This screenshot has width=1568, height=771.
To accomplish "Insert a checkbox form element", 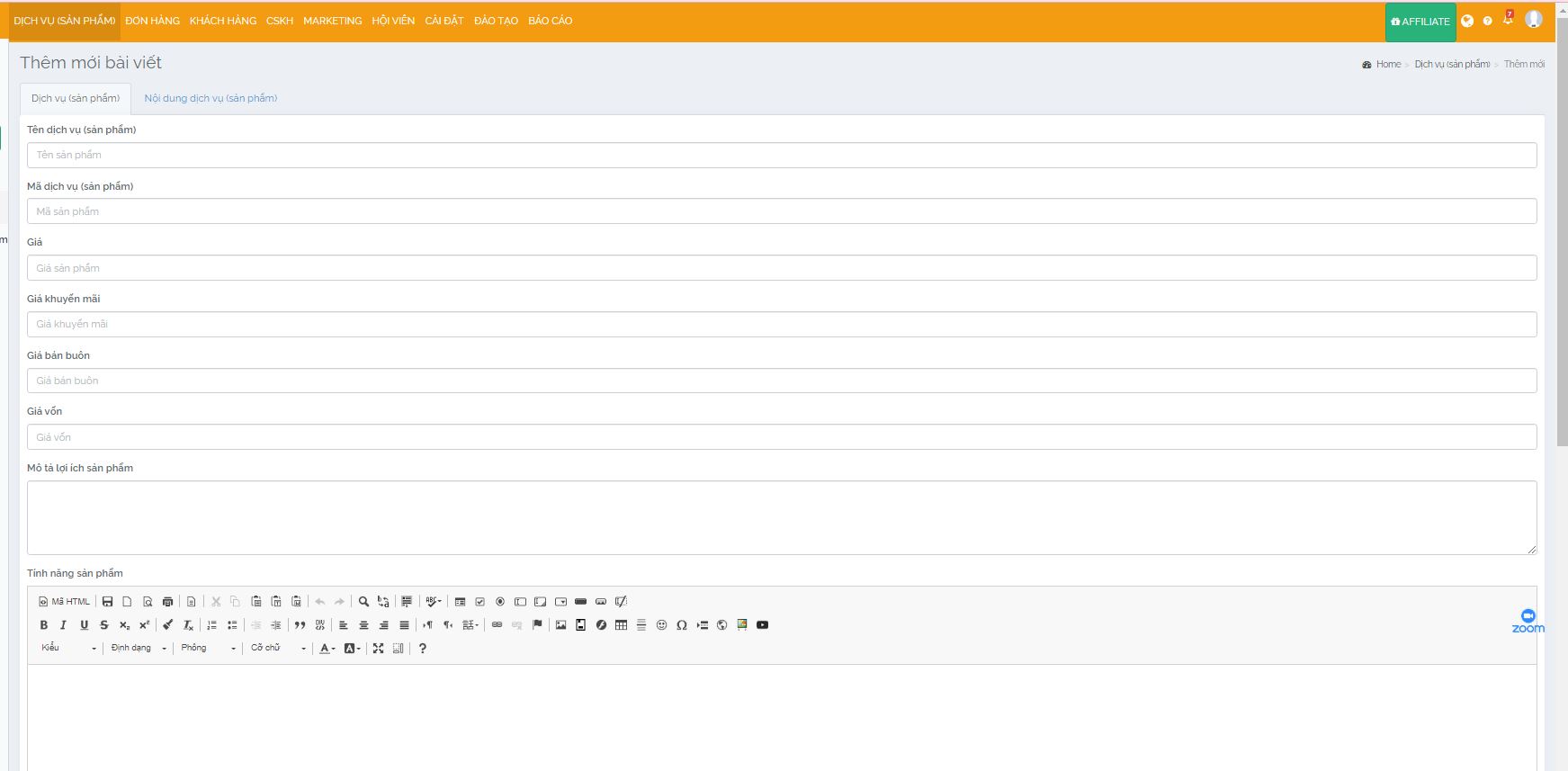I will 479,602.
